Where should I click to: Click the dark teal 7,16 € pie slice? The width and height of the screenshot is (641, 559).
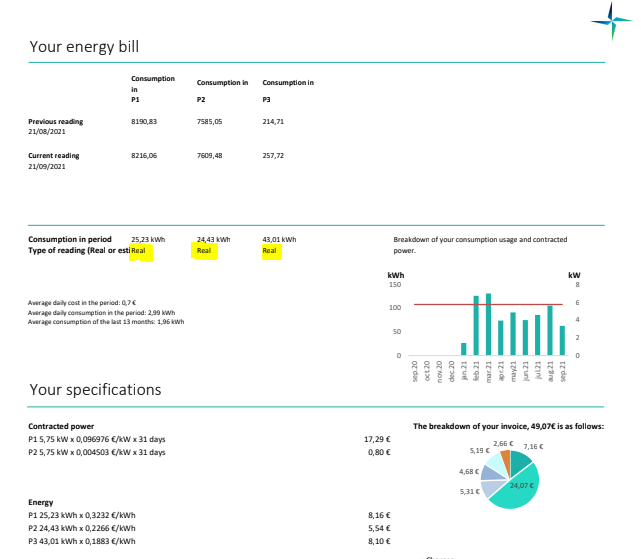coord(518,461)
